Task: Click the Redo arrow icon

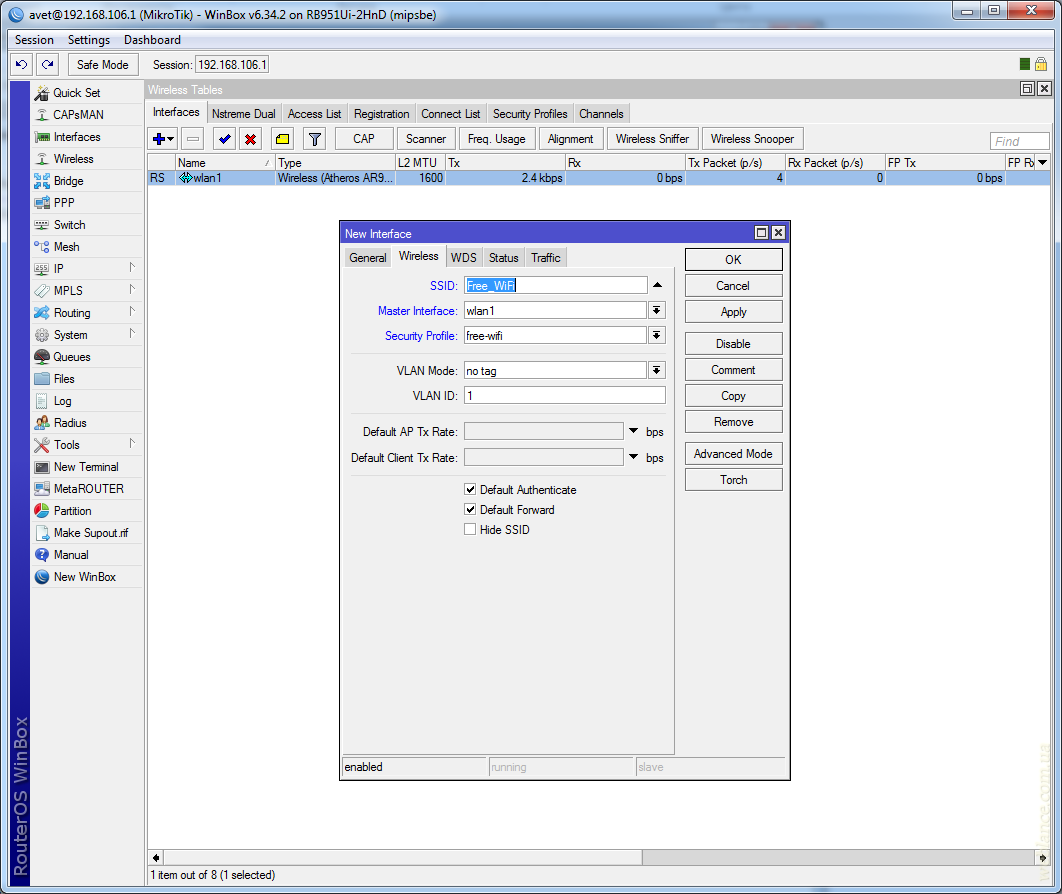Action: tap(47, 64)
